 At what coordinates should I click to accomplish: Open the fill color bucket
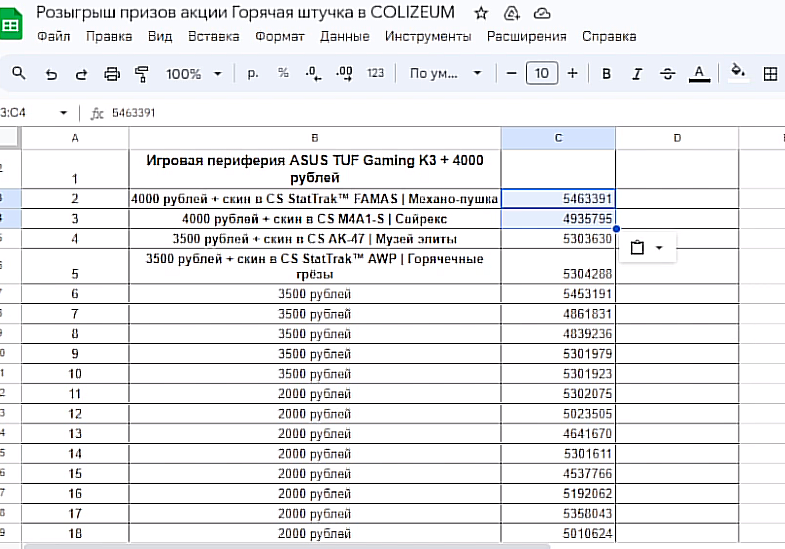[x=738, y=73]
